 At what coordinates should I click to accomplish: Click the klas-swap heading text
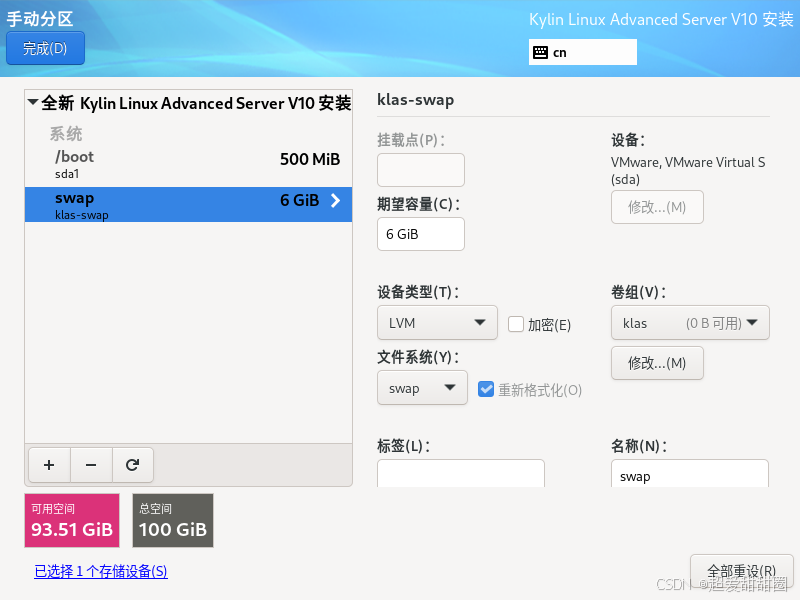click(415, 100)
